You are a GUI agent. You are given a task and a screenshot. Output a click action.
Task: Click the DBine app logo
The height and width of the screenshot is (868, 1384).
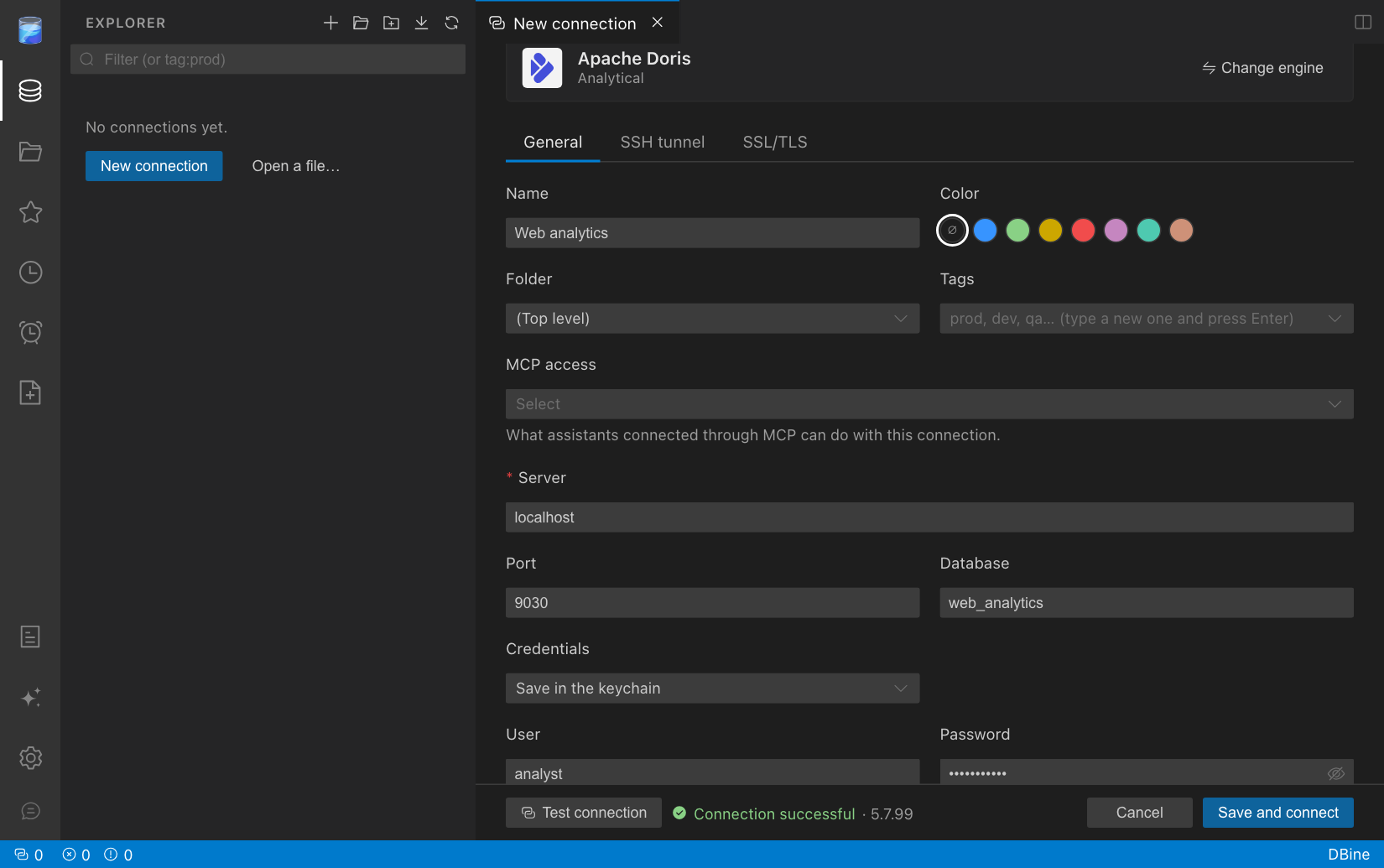30,30
